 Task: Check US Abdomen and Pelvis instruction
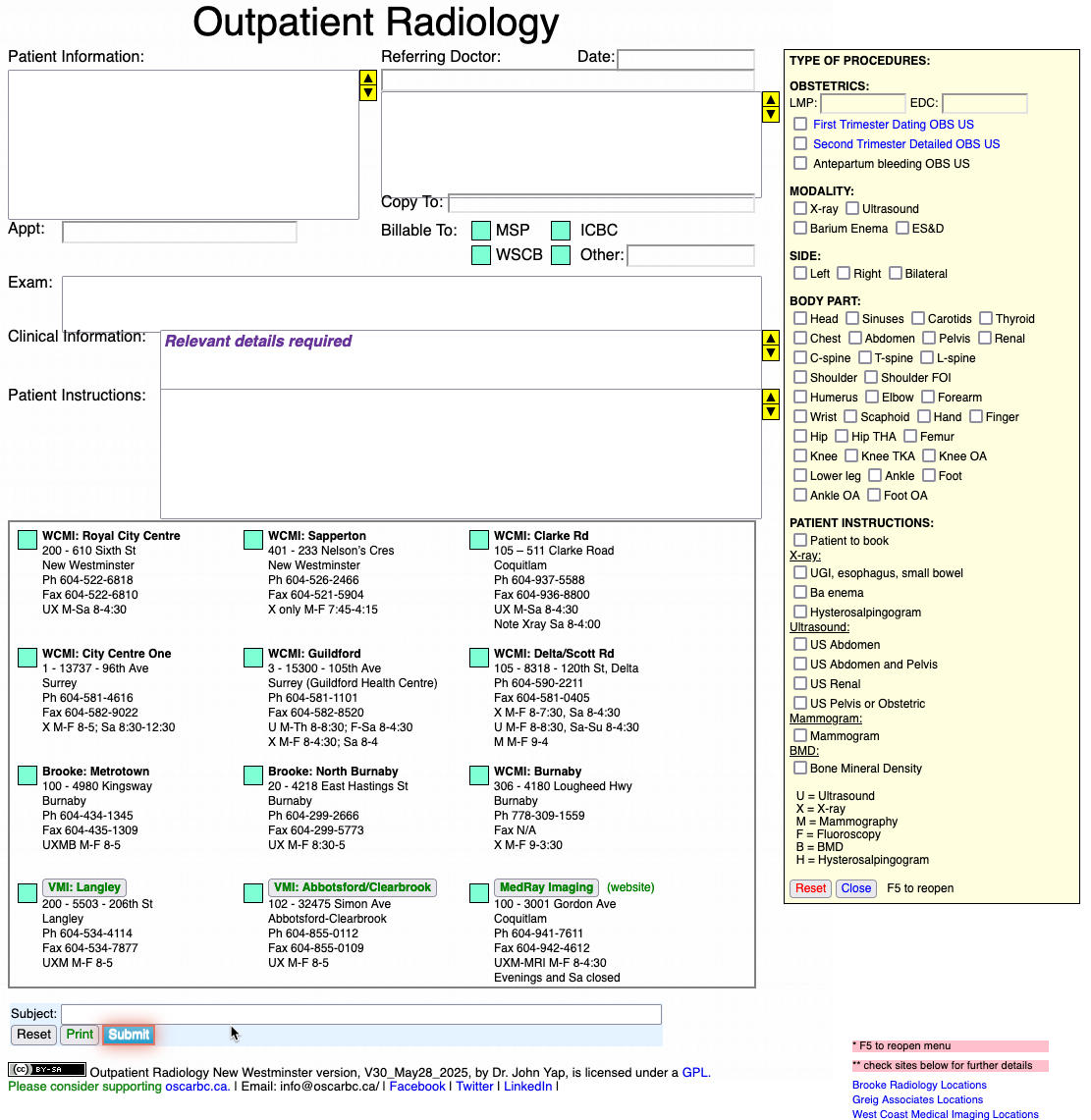pyautogui.click(x=800, y=664)
